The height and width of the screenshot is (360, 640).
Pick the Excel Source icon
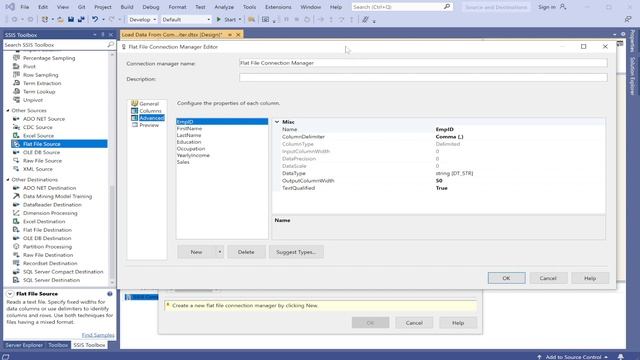(x=16, y=136)
